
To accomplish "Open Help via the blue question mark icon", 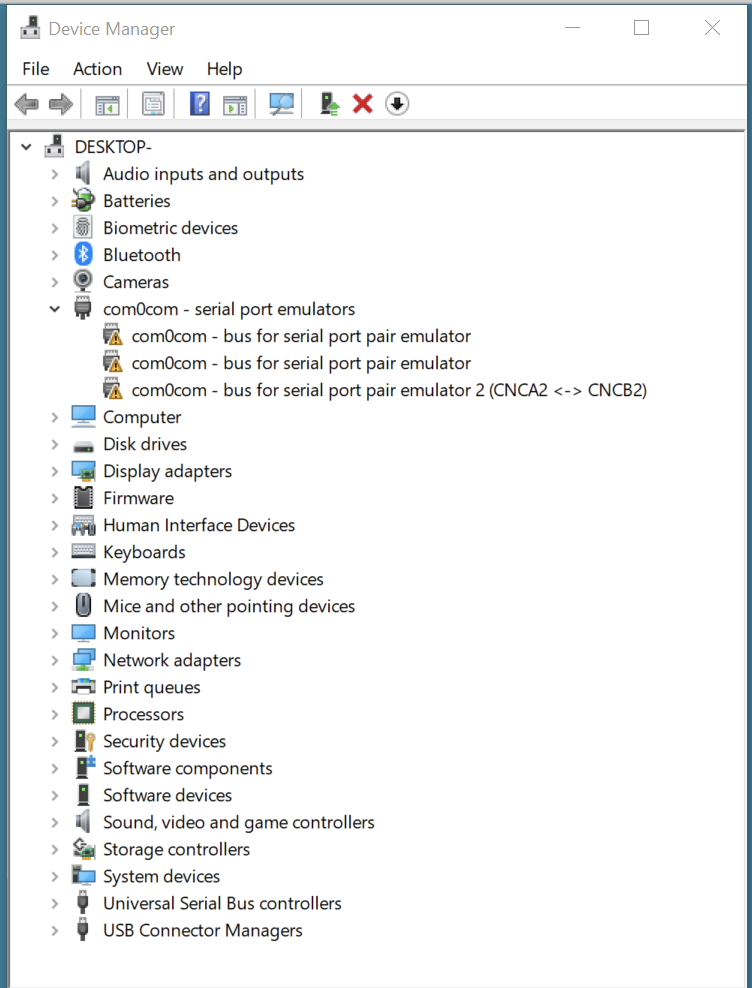I will [200, 104].
